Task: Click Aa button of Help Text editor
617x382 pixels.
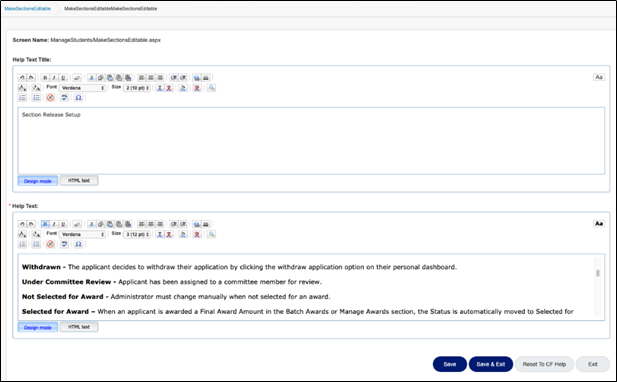Action: coord(599,223)
